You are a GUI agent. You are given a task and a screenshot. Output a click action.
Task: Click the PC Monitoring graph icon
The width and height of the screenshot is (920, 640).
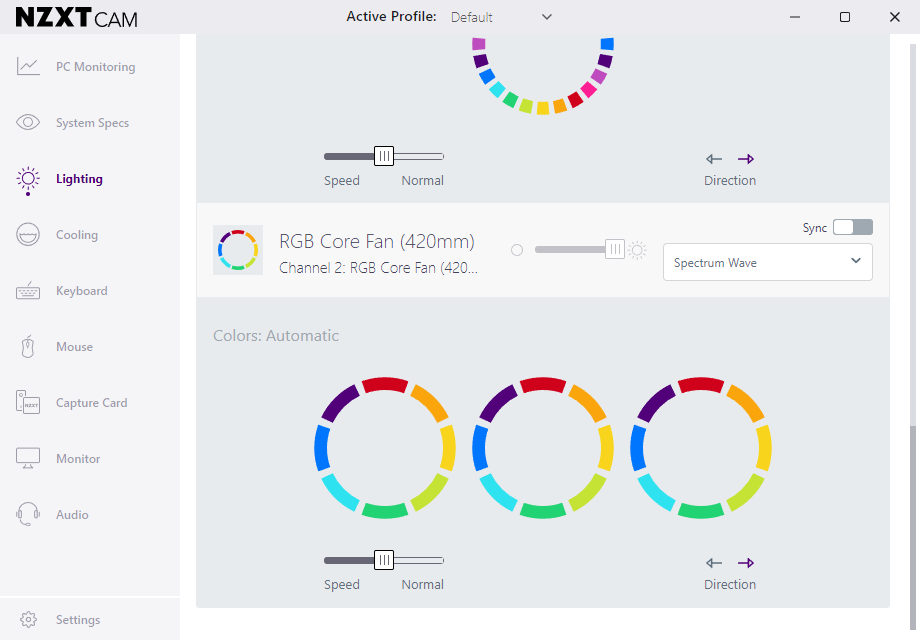pyautogui.click(x=28, y=66)
